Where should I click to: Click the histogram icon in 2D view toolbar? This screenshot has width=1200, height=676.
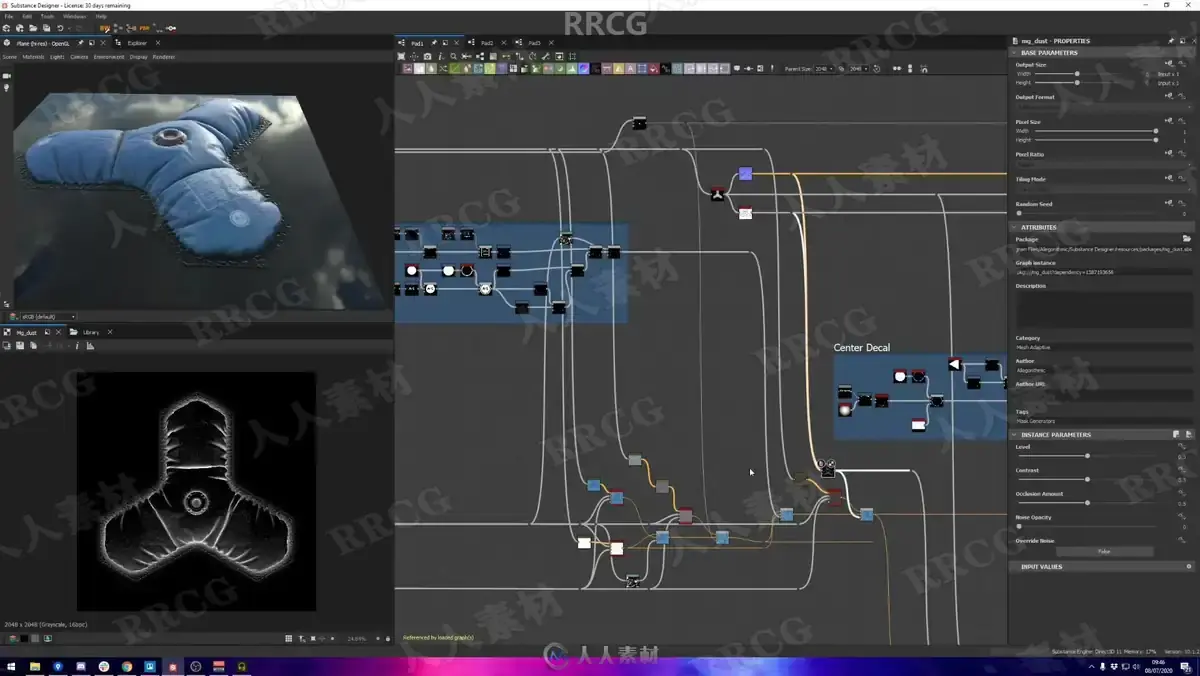(x=90, y=346)
